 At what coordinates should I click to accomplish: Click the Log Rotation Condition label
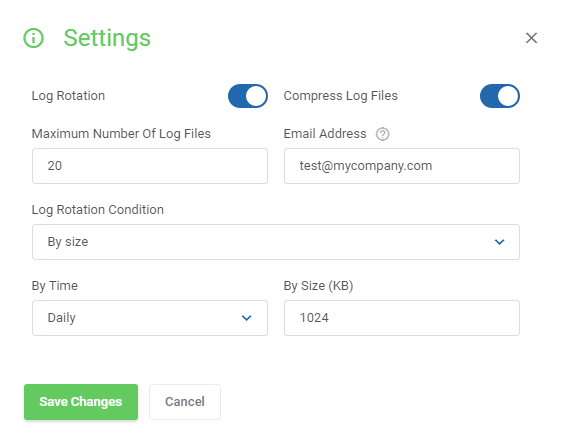[x=98, y=210]
